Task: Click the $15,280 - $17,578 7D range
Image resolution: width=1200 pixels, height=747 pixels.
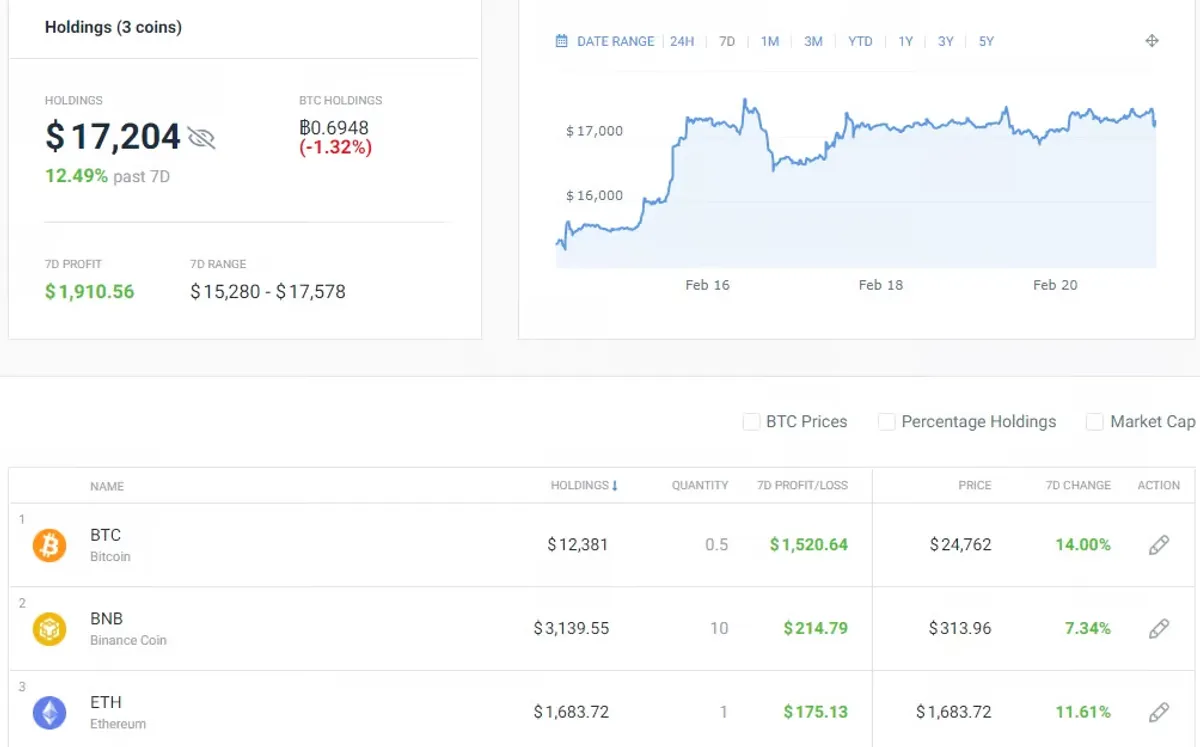Action: click(x=268, y=292)
